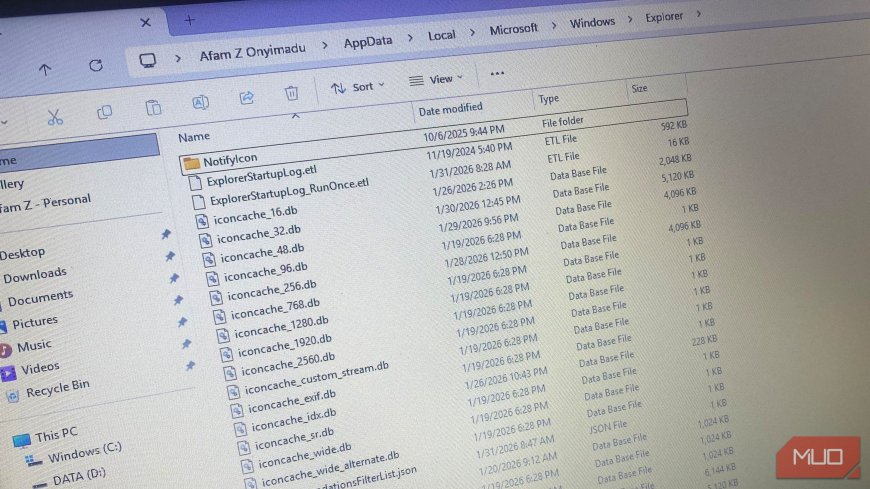The image size is (870, 489).
Task: Click the pin icon next to Downloads
Action: pos(170,256)
